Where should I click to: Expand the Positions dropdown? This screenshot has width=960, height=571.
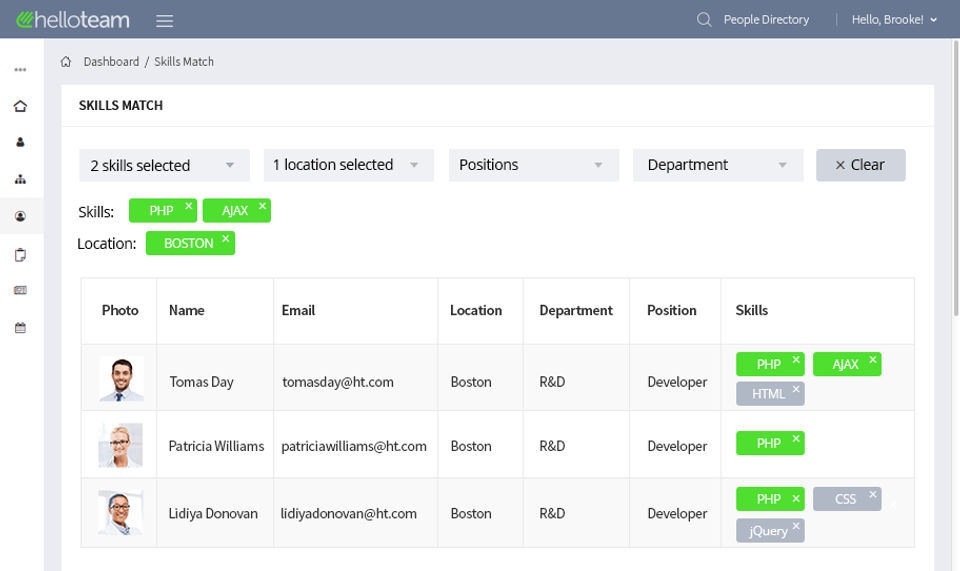pyautogui.click(x=533, y=165)
